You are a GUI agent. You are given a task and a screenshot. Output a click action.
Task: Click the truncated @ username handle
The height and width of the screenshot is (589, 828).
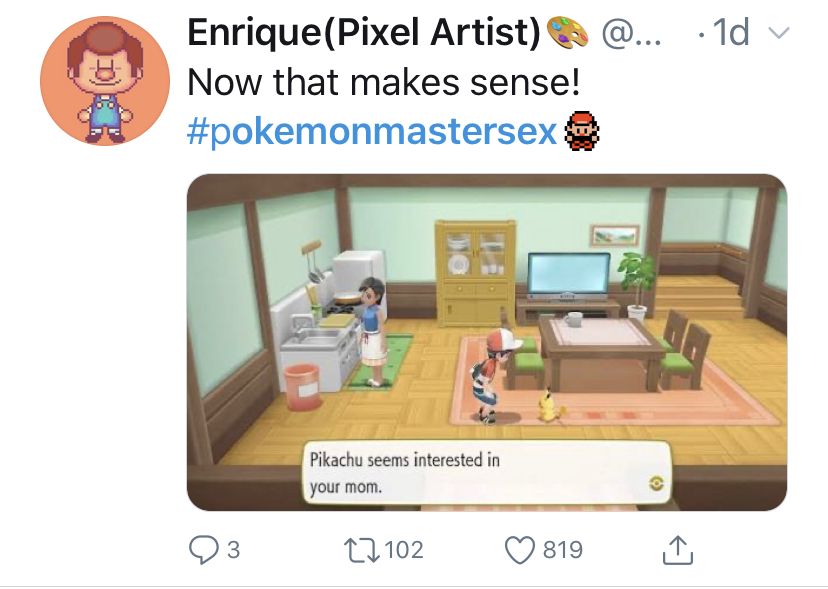pos(631,33)
